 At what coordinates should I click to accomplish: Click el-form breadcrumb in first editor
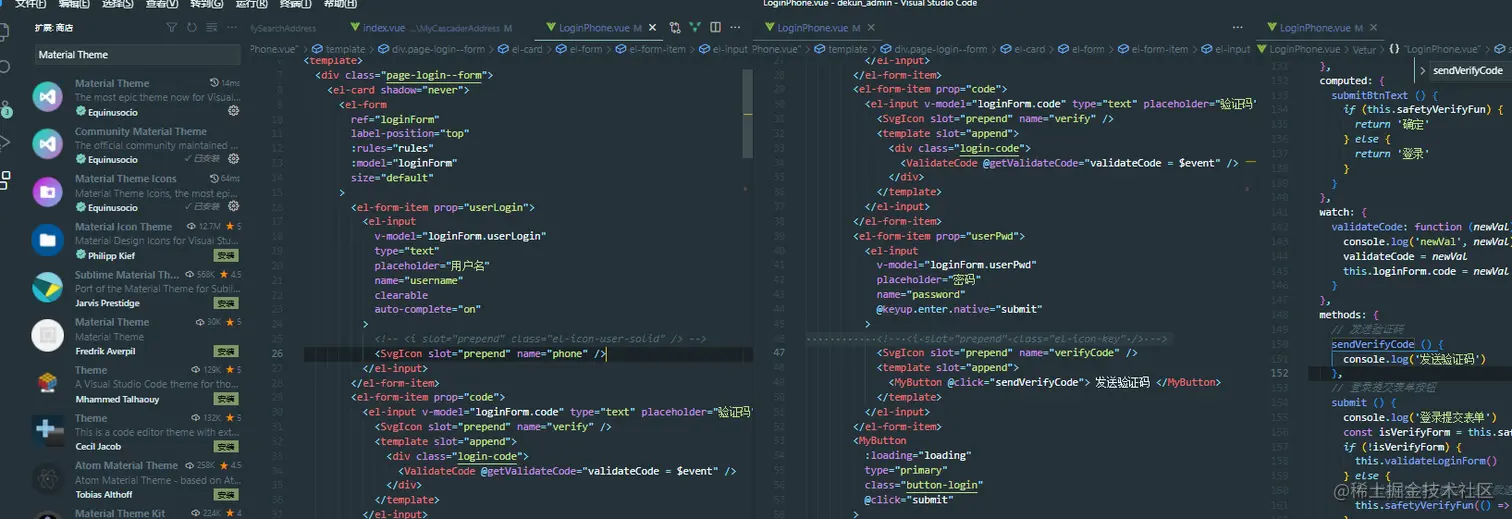579,49
